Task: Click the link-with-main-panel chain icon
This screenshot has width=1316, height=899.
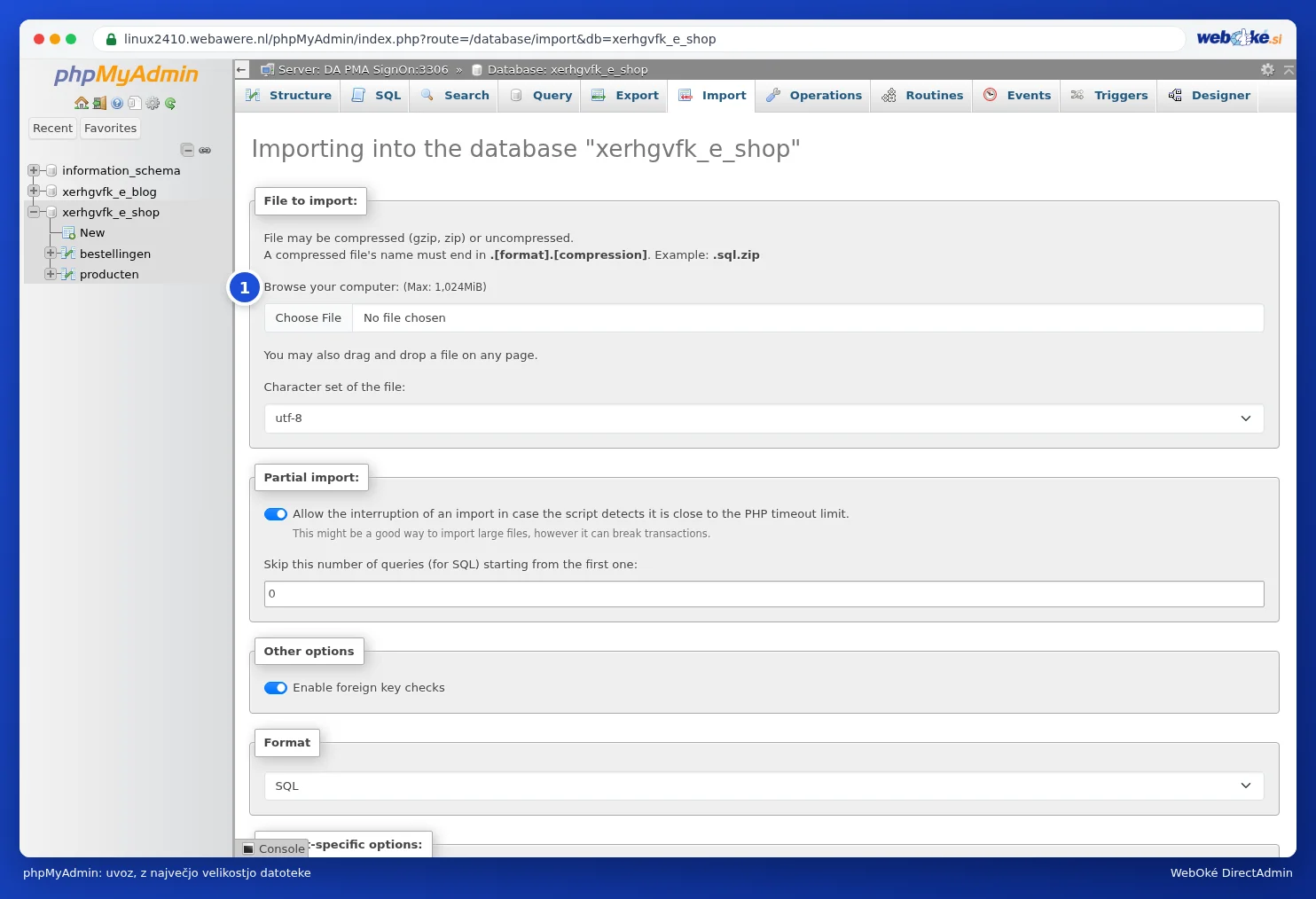Action: click(x=205, y=150)
